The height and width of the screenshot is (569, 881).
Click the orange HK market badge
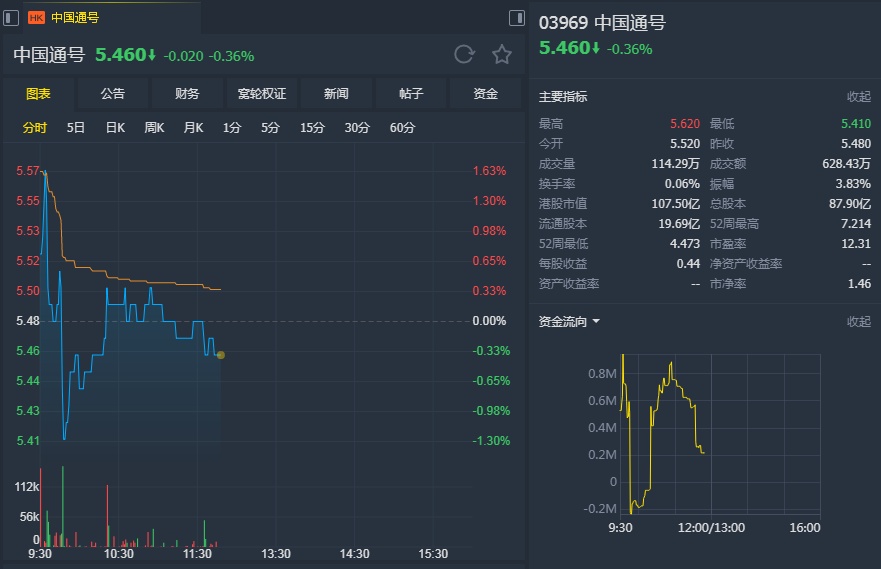[36, 17]
